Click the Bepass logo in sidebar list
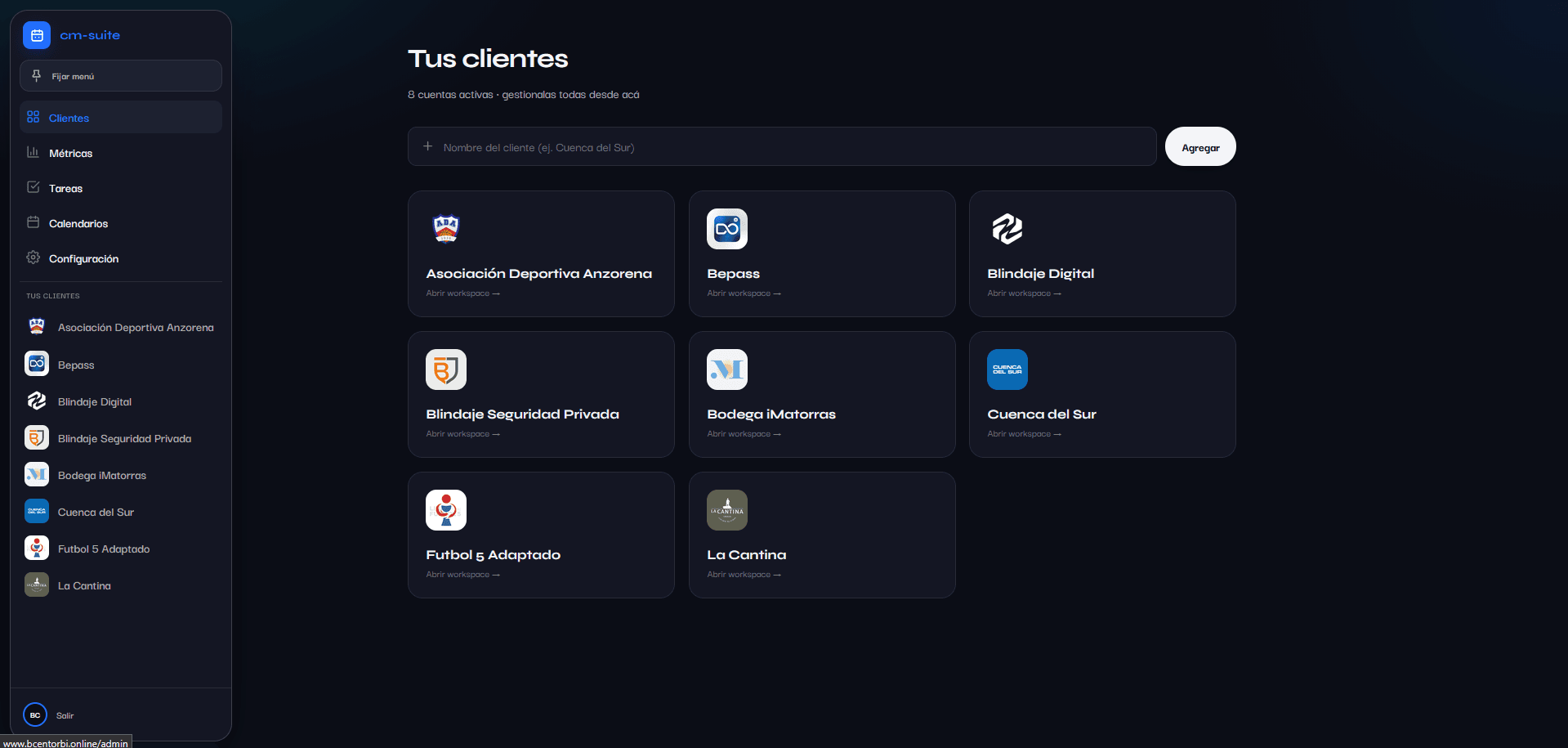Screen dimensions: 1568x748 click(x=37, y=364)
